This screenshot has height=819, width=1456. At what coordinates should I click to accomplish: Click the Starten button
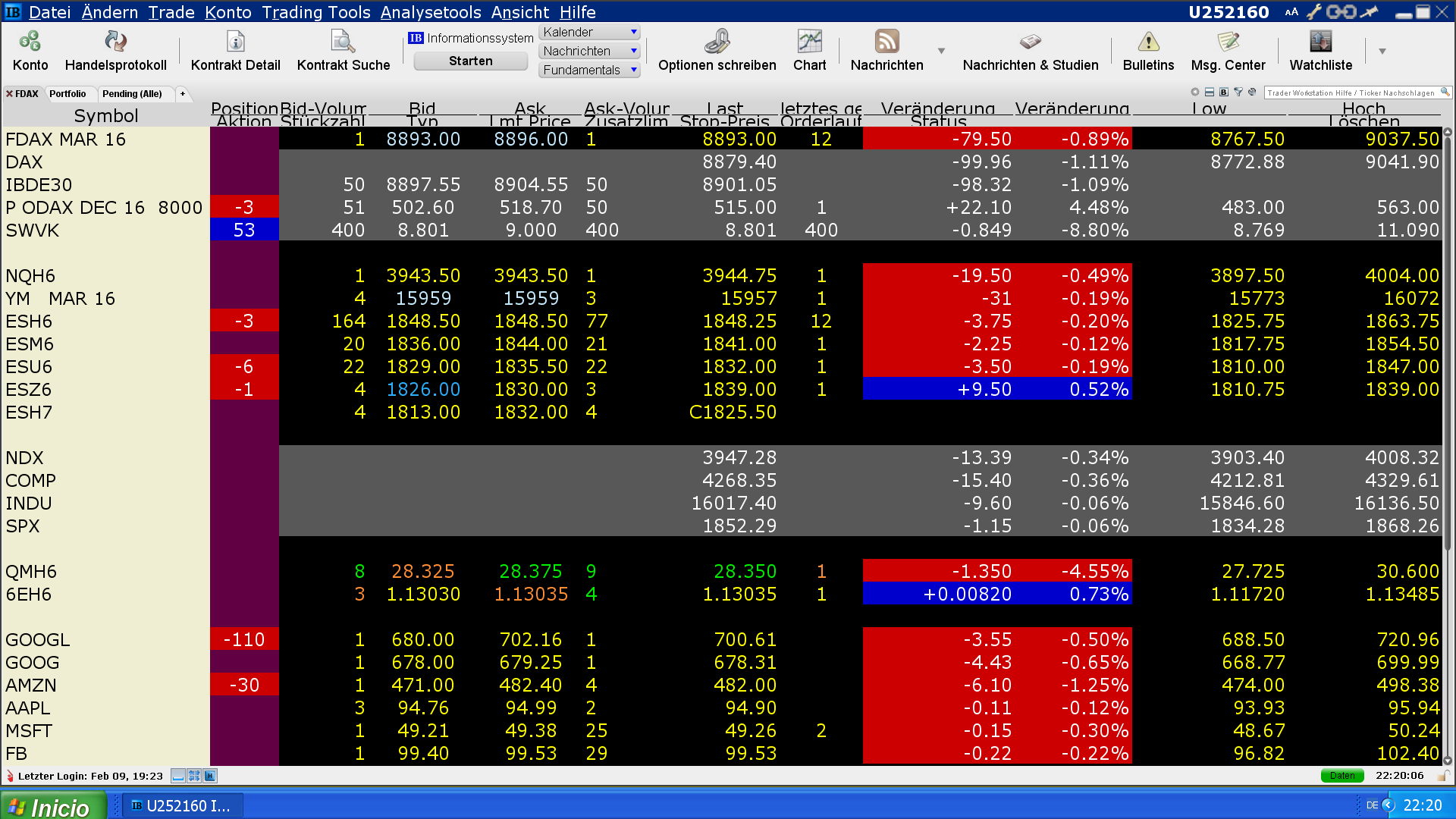(x=470, y=61)
